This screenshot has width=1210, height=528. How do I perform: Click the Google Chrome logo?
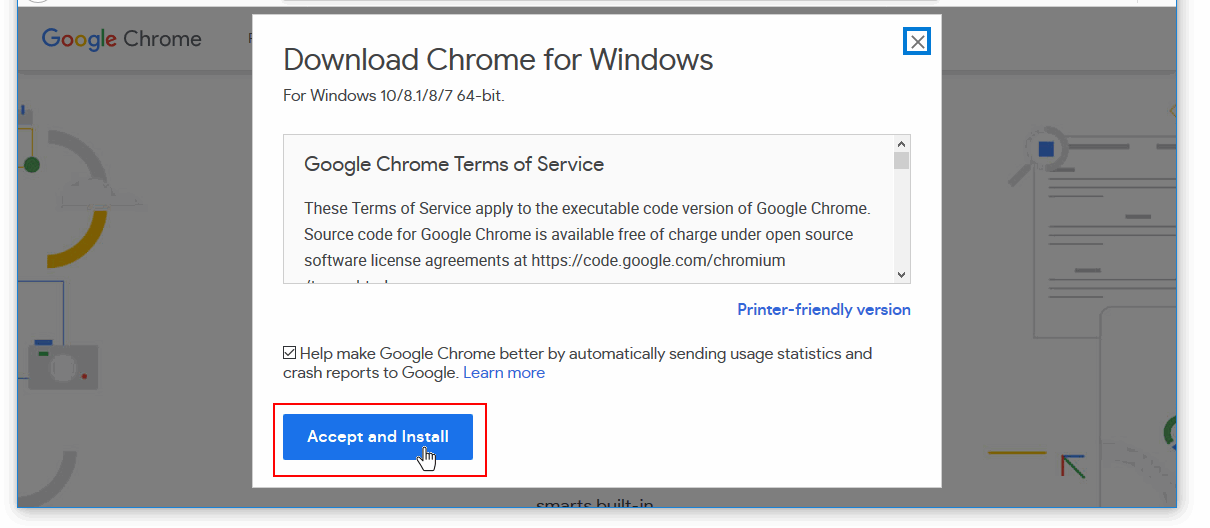click(121, 39)
